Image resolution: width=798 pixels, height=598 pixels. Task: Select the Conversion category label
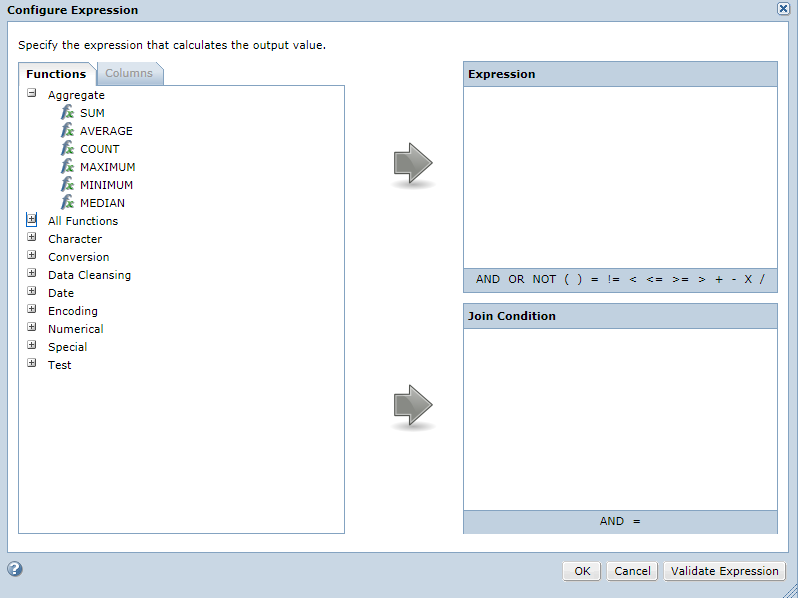pyautogui.click(x=78, y=257)
